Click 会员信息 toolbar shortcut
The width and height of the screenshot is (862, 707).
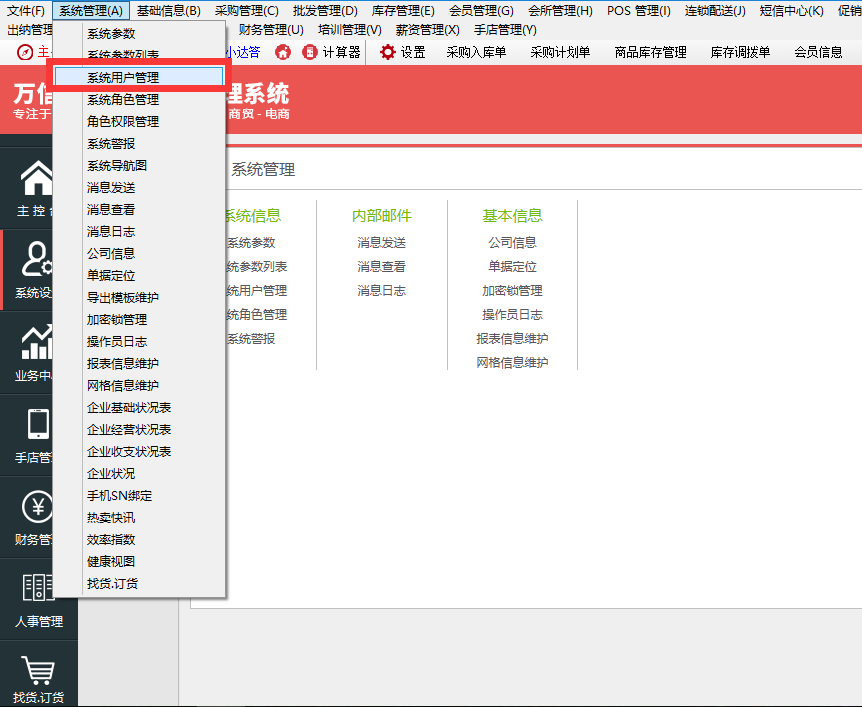click(x=819, y=52)
